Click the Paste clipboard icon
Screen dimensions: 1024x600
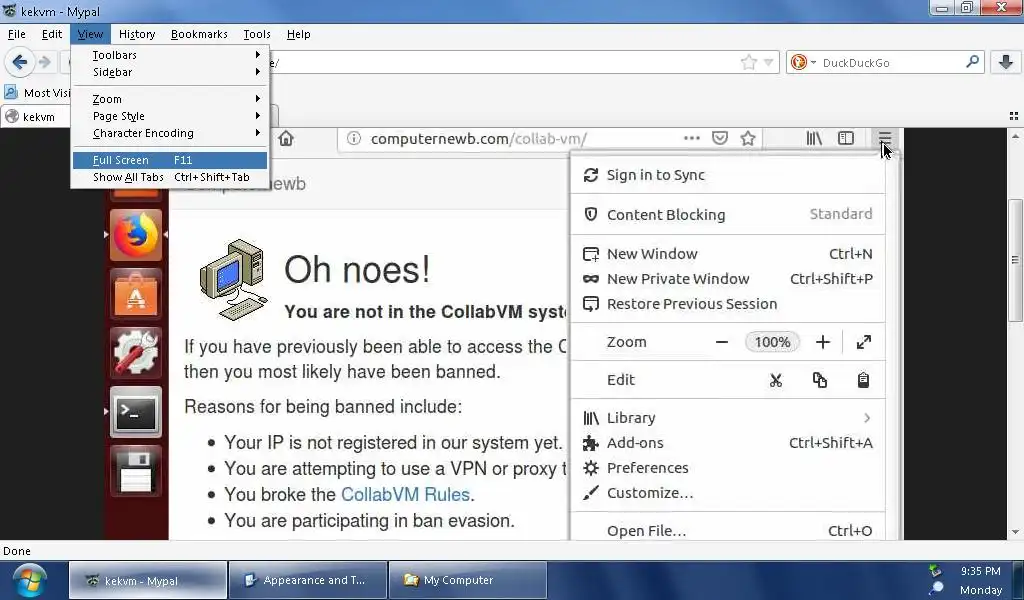coord(863,380)
